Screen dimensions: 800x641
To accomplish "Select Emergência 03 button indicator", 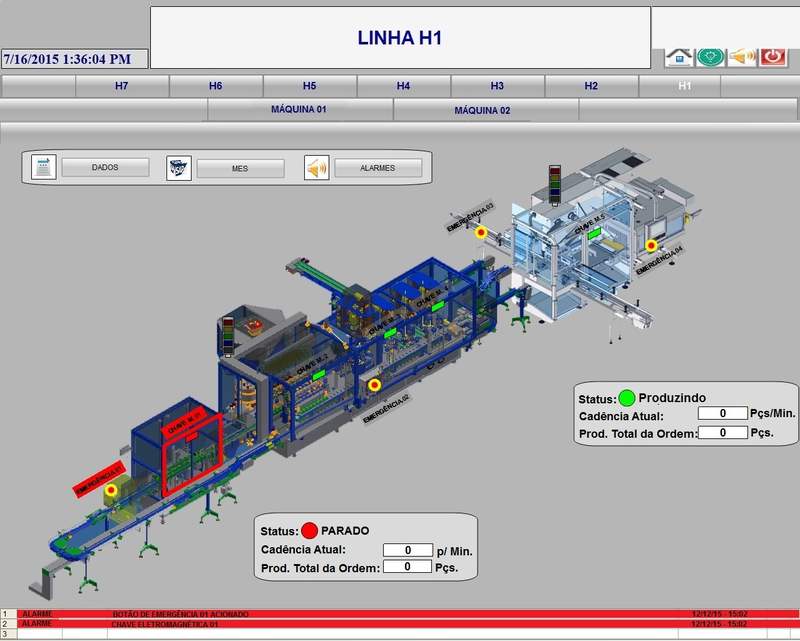I will tap(481, 233).
